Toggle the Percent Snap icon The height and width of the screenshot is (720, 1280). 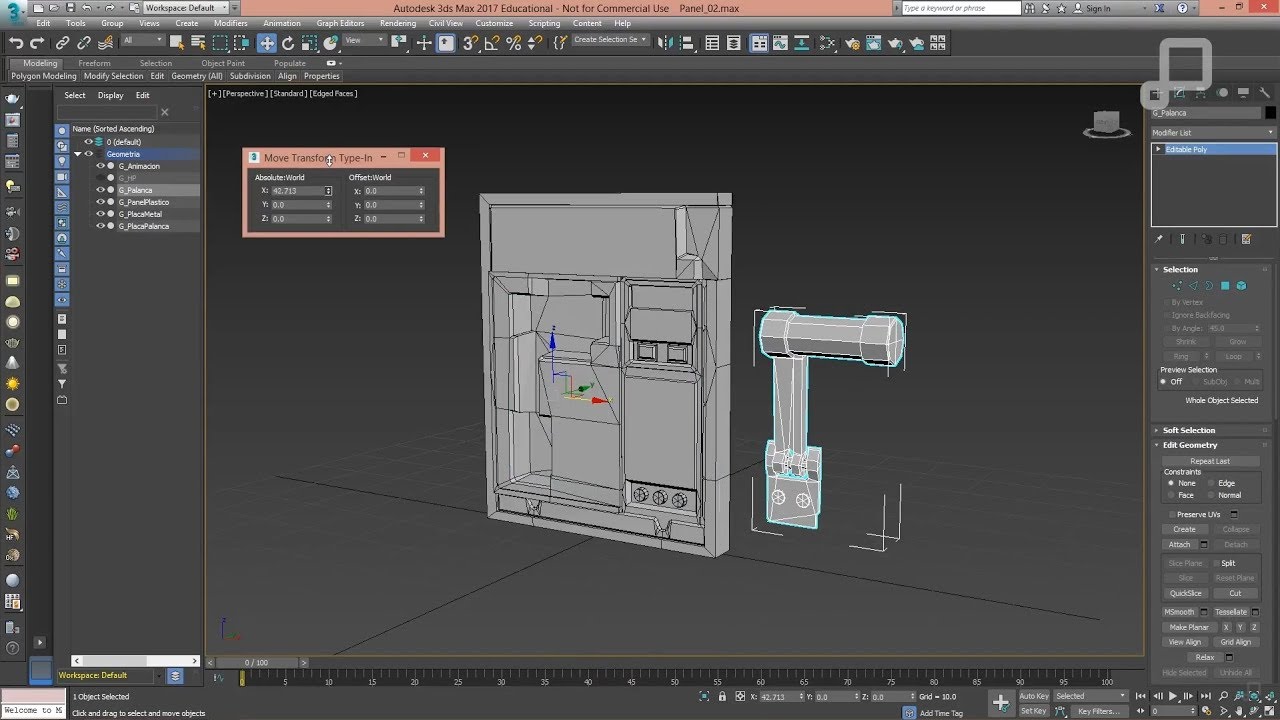click(514, 43)
